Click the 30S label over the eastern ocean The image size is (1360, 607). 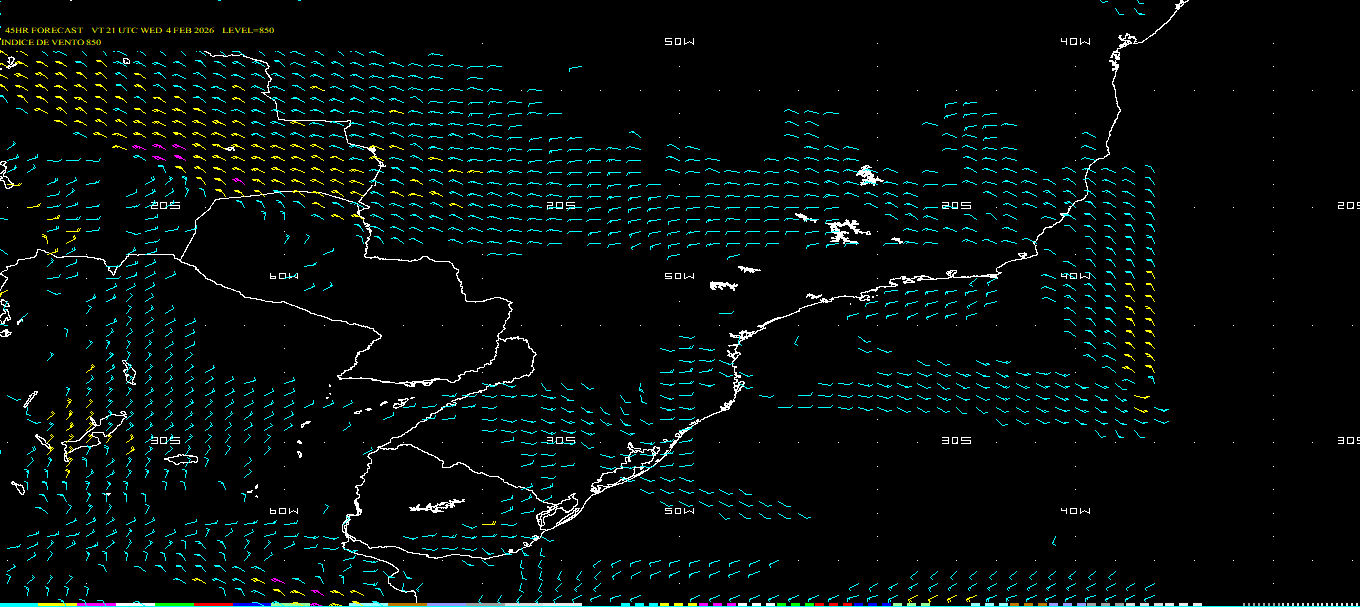[x=956, y=440]
